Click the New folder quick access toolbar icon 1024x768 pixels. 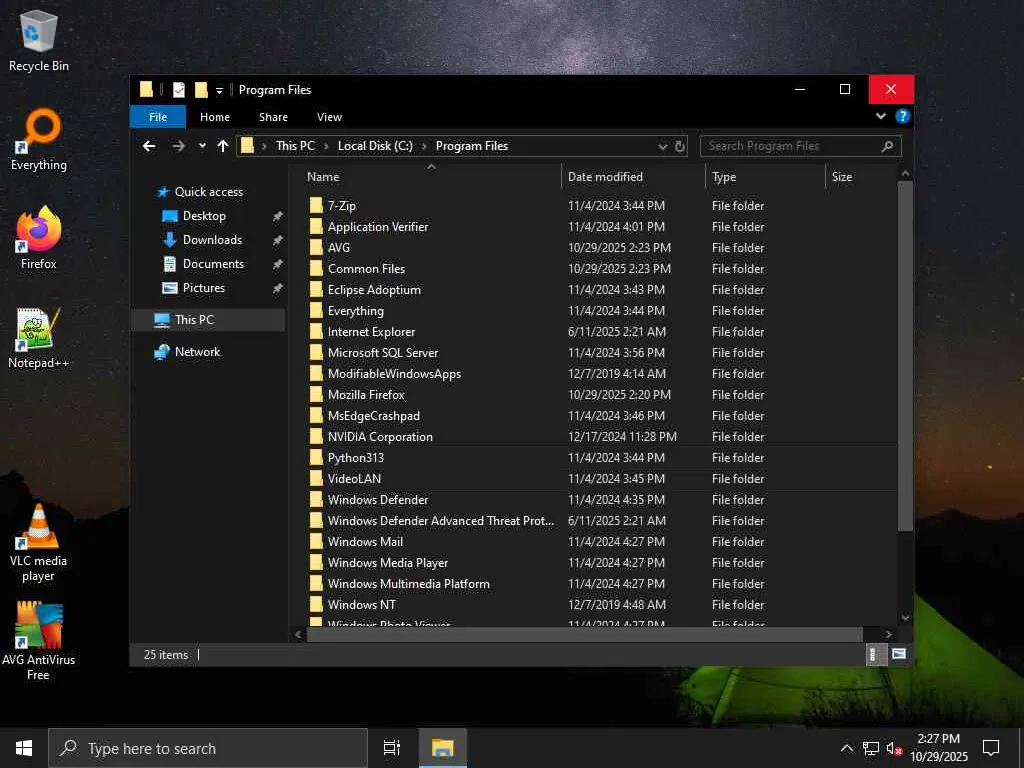(201, 89)
